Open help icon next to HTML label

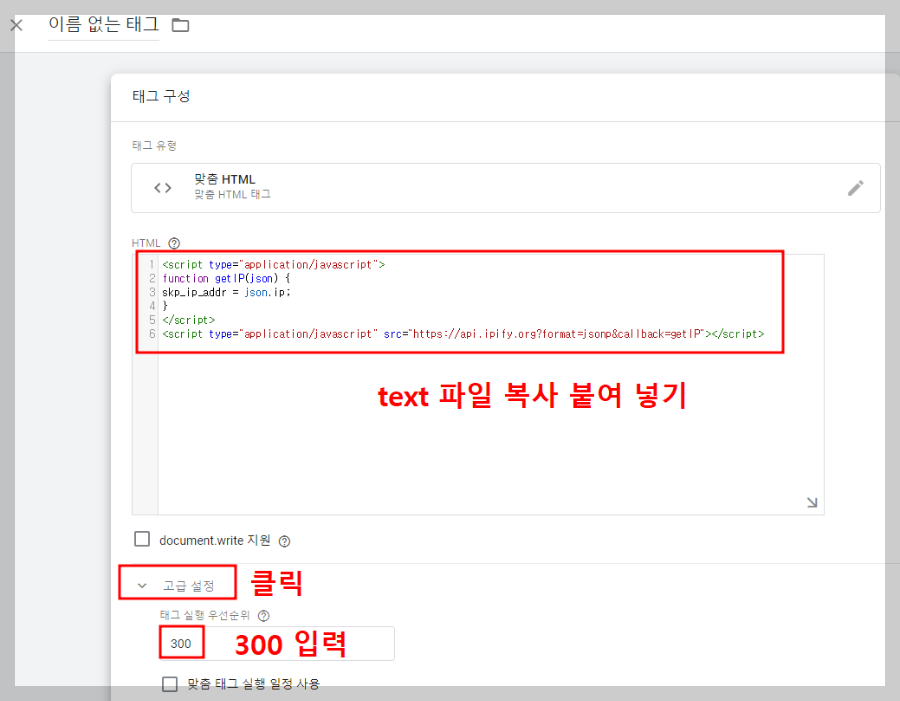(174, 243)
